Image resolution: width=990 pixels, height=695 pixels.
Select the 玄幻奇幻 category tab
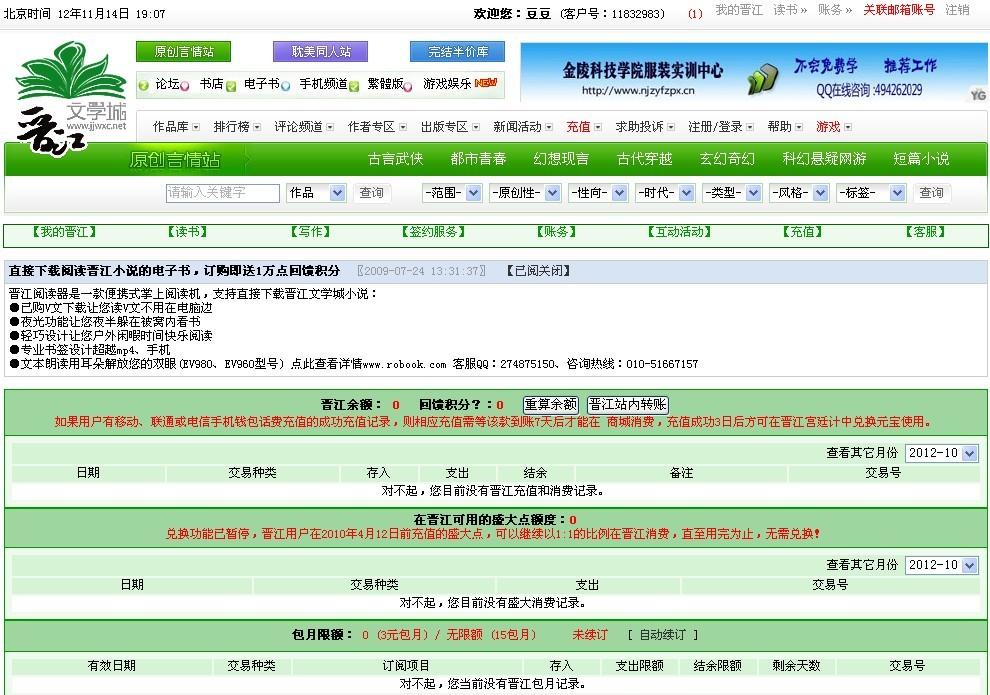727,159
